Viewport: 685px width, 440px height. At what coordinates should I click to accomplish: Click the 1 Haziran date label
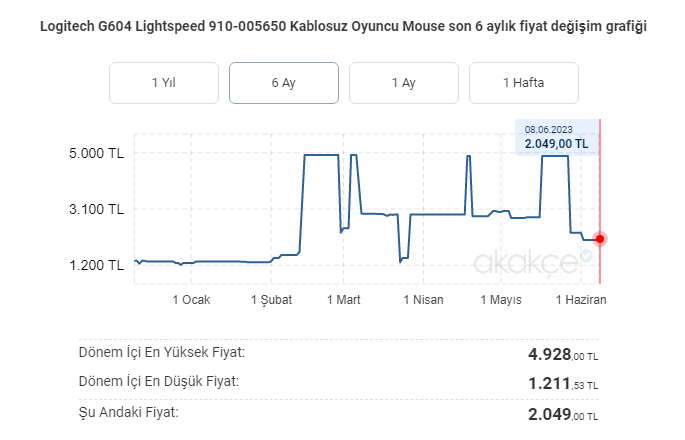click(580, 299)
